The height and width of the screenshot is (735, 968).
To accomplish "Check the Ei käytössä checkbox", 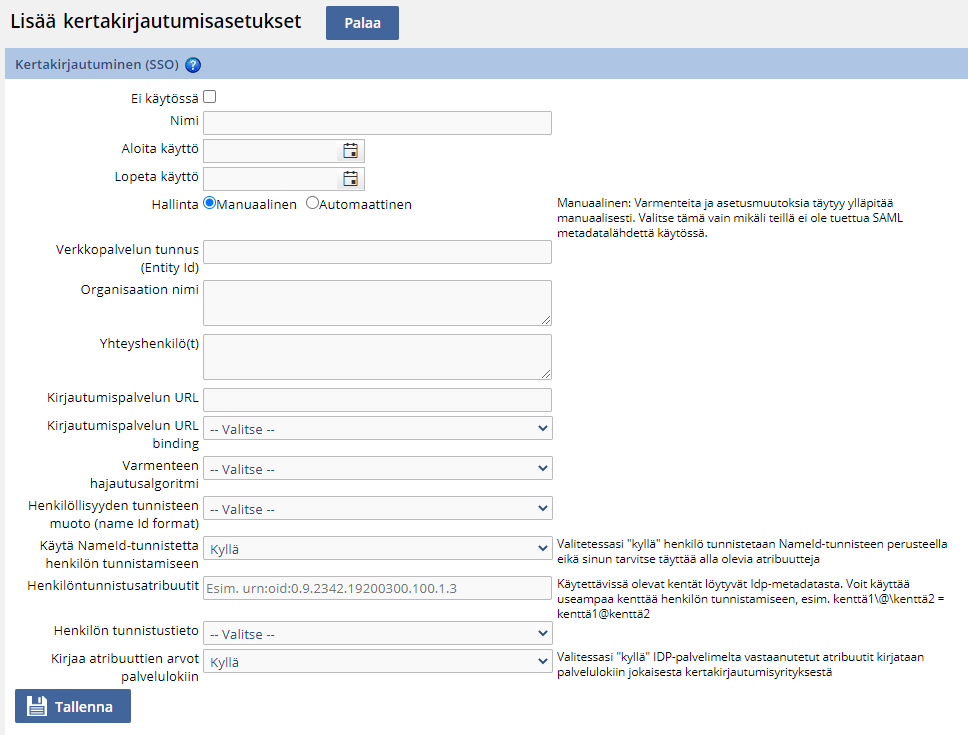I will click(x=209, y=96).
